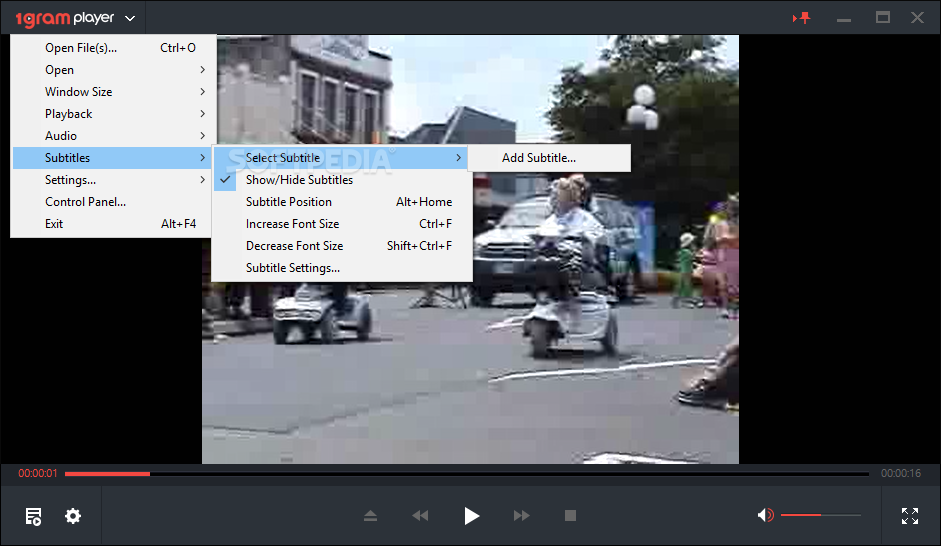Image resolution: width=941 pixels, height=546 pixels.
Task: Open Settings... from the menu
Action: click(111, 179)
